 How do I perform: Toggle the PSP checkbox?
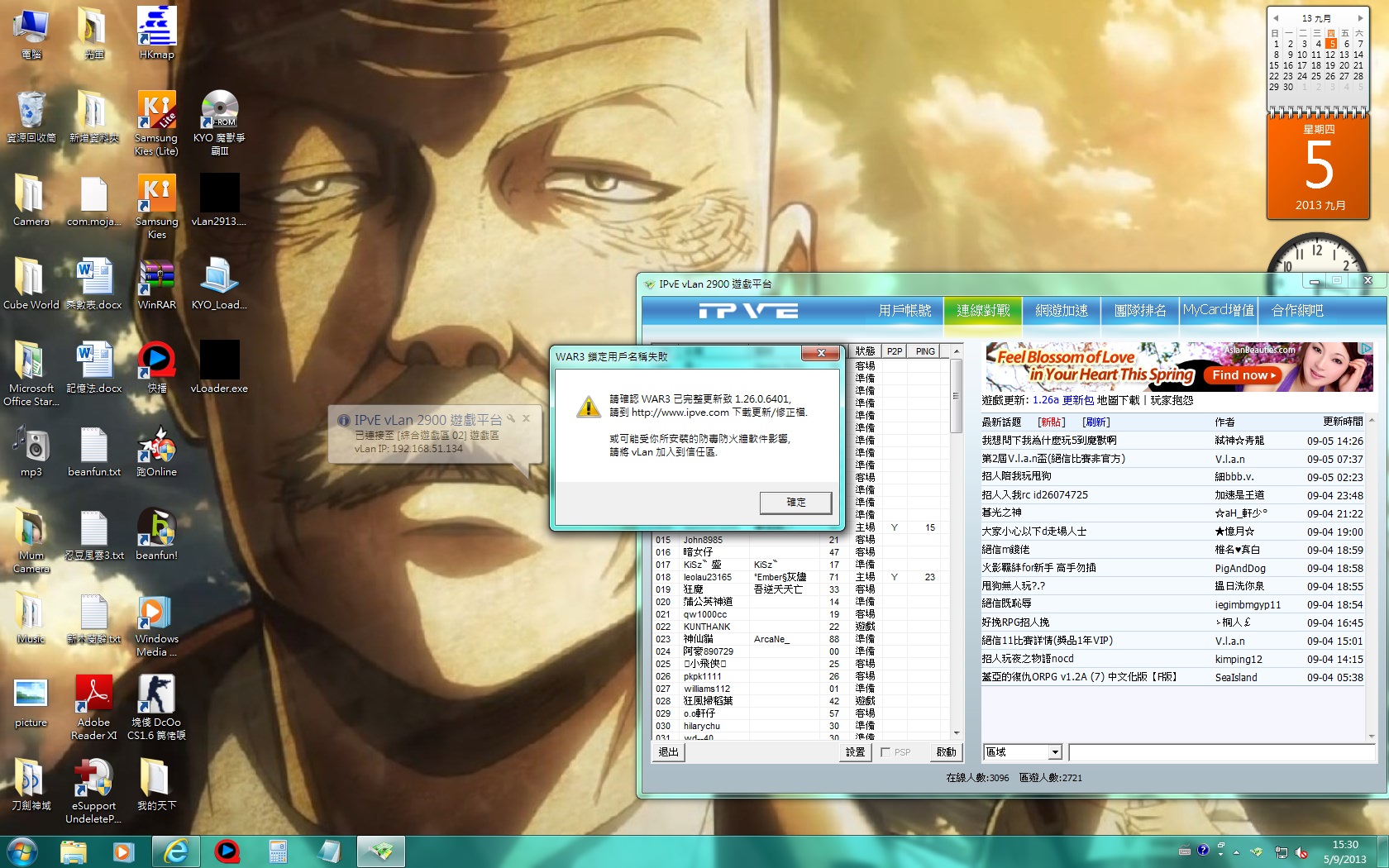(886, 752)
